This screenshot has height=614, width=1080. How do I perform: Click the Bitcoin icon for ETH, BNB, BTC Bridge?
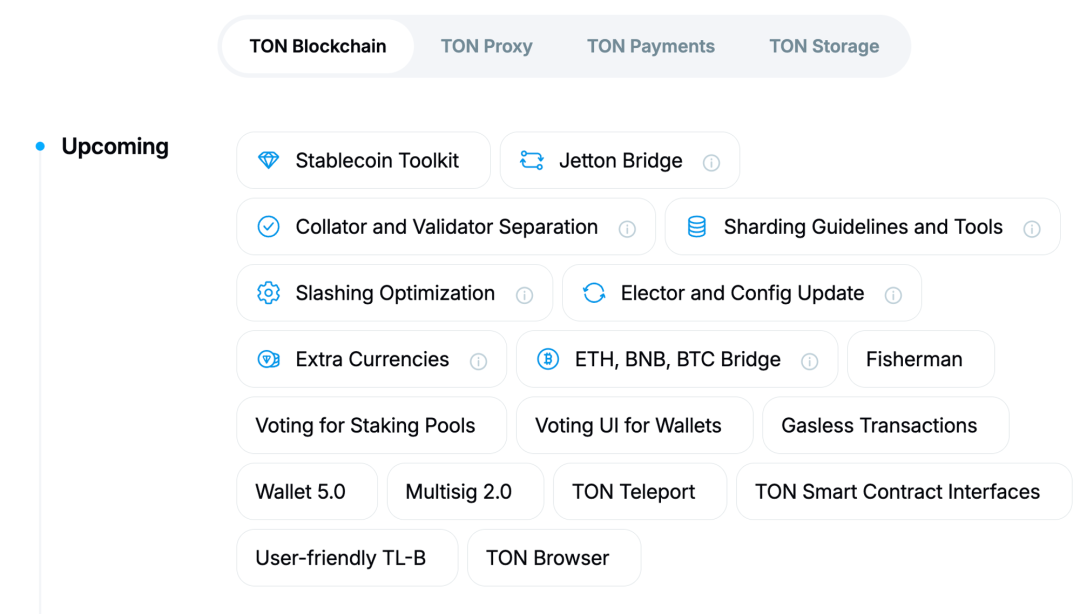[548, 359]
